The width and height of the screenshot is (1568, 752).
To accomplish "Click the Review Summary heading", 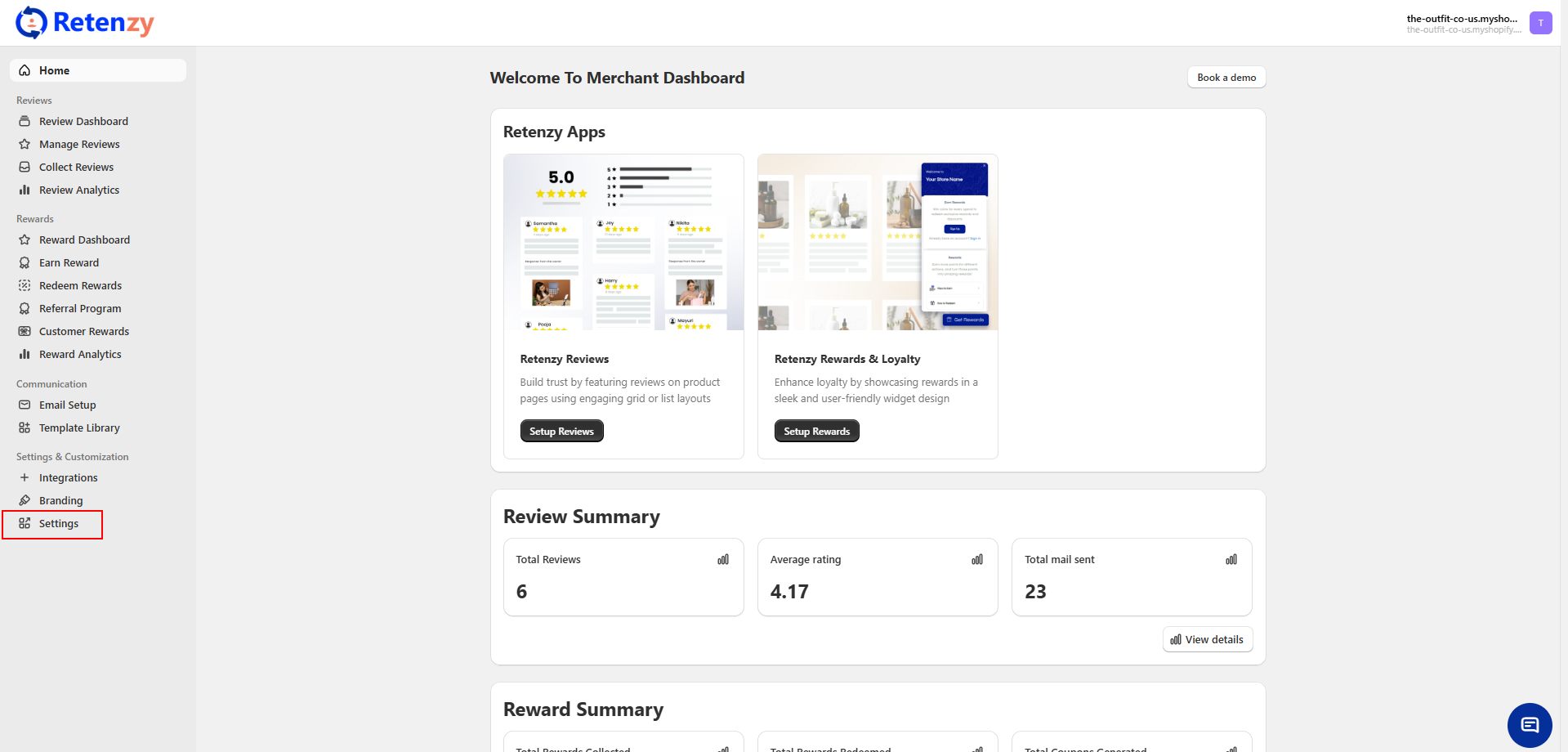I will coord(582,517).
